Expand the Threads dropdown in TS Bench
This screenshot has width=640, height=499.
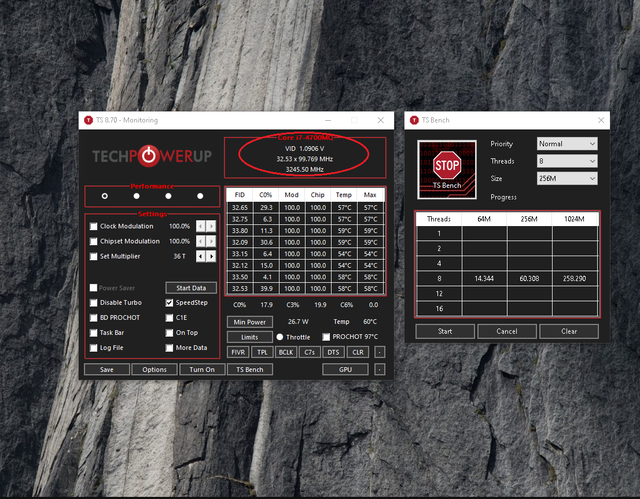567,161
